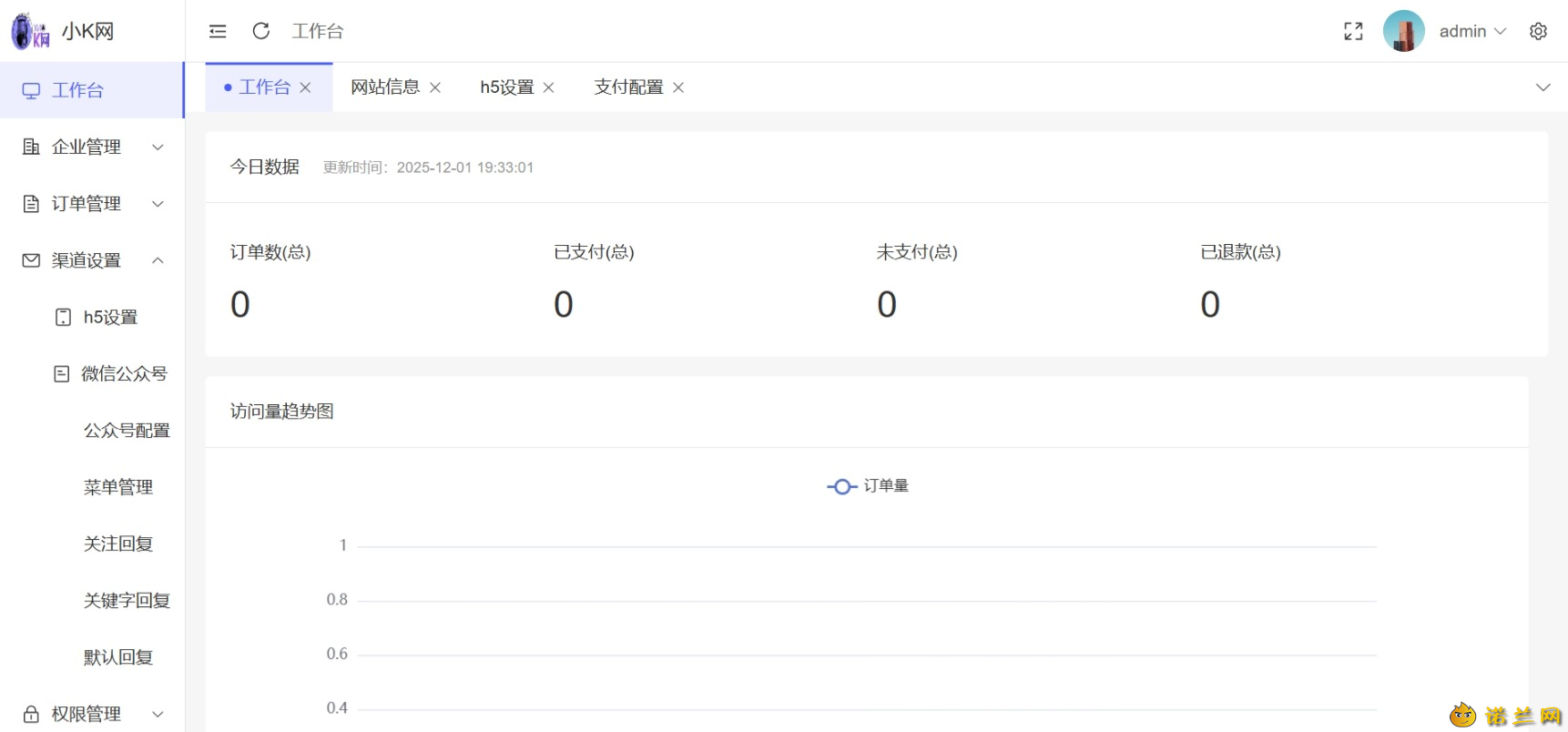
Task: Collapse the 渠道设置 menu section
Action: pyautogui.click(x=93, y=260)
